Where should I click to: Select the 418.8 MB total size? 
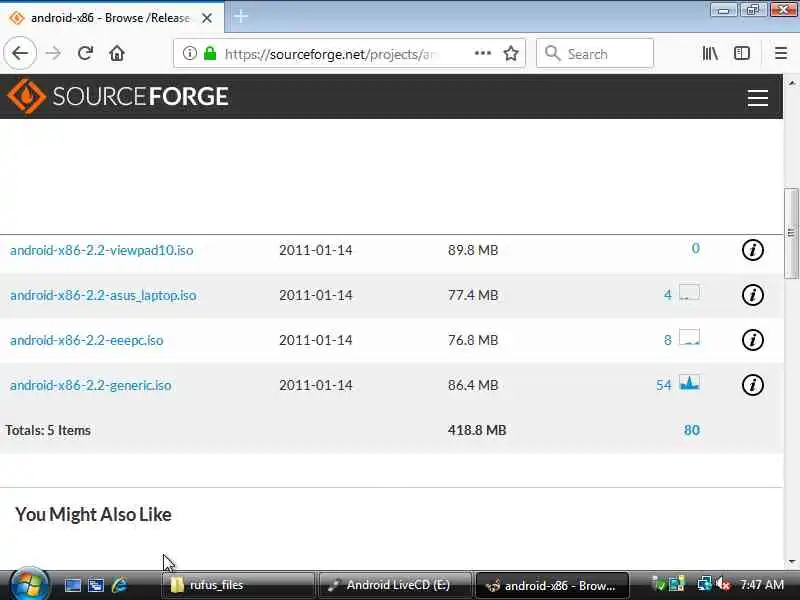click(x=477, y=430)
